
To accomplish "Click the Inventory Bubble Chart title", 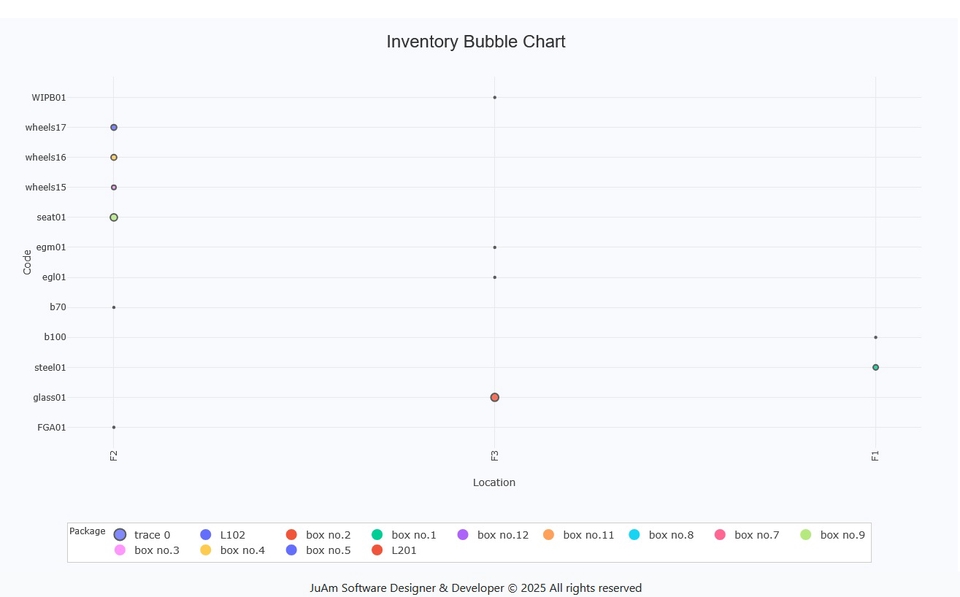I will (x=476, y=42).
